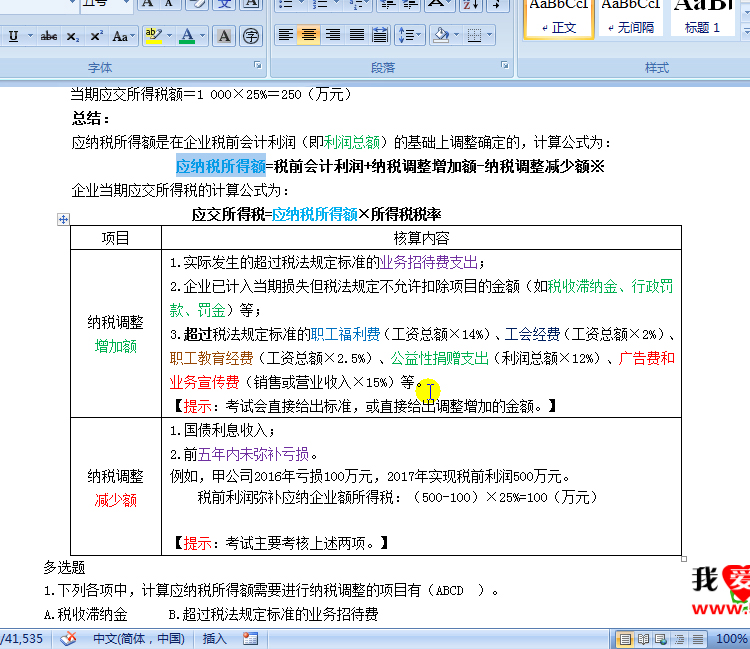The width and height of the screenshot is (750, 649).
Task: Switch to draft view
Action: click(x=698, y=639)
